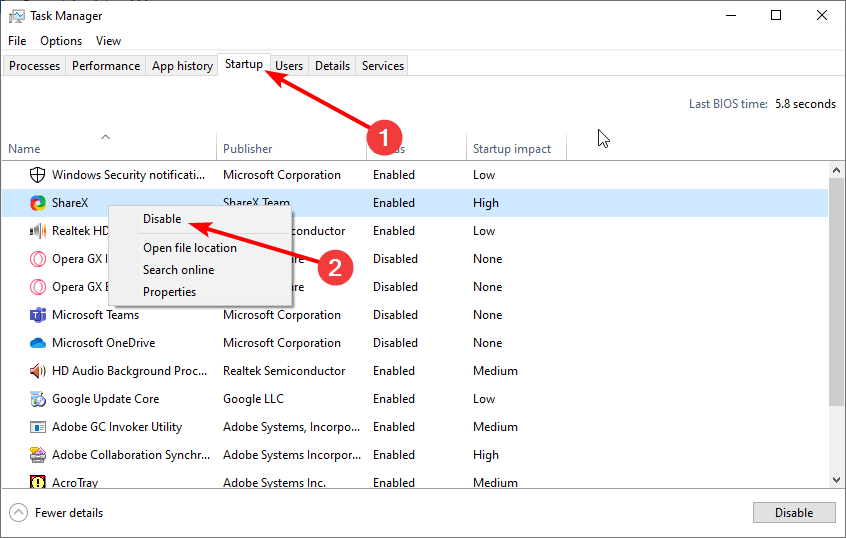Click the Fewer details link

point(69,513)
